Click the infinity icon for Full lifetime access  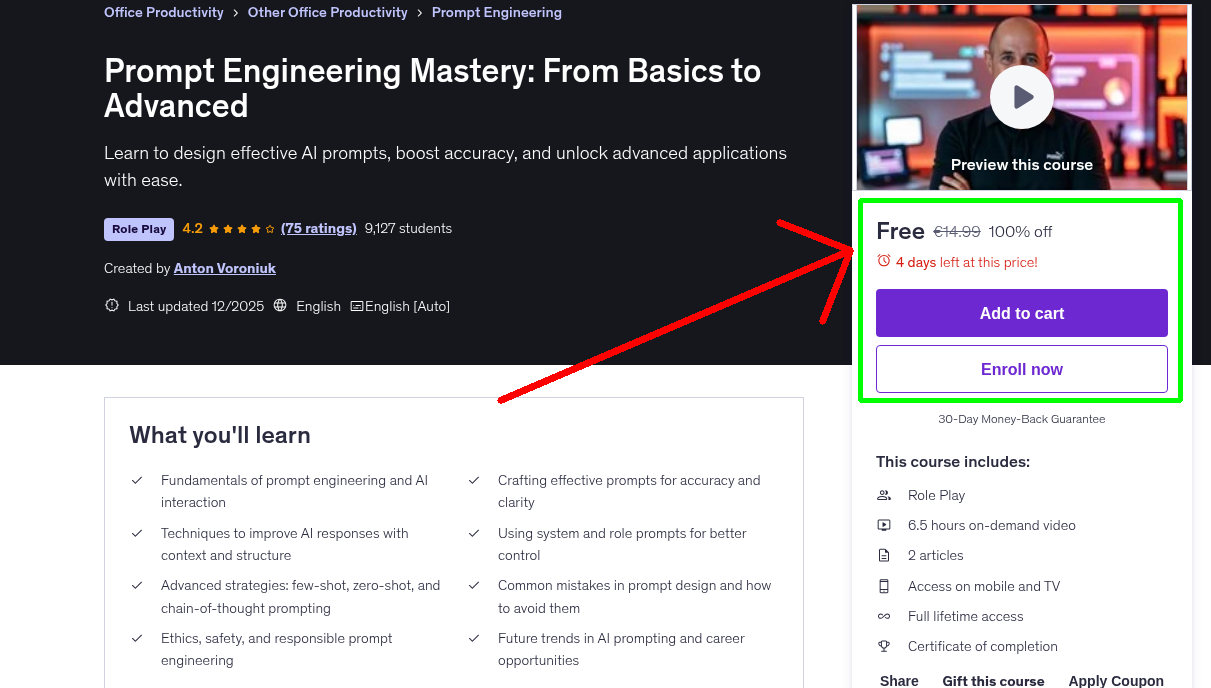point(884,616)
